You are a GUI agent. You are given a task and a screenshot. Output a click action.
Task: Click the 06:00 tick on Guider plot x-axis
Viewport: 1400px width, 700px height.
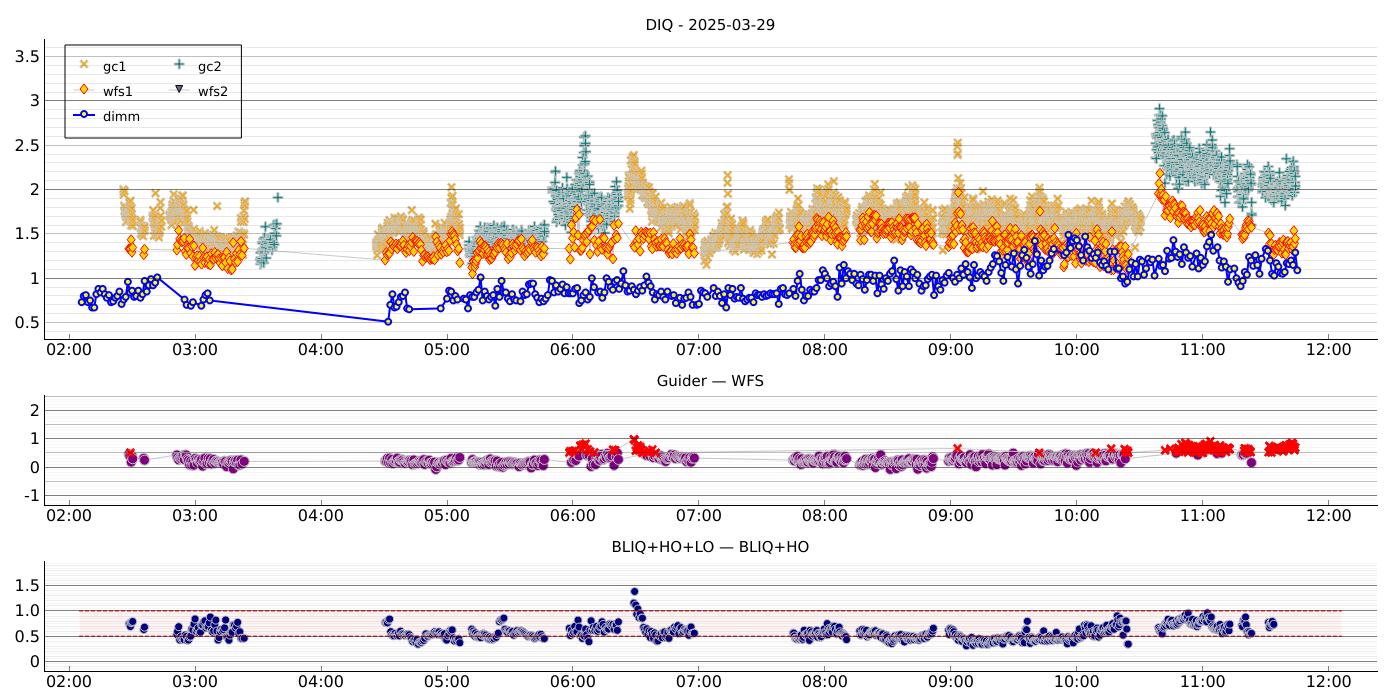tap(572, 516)
